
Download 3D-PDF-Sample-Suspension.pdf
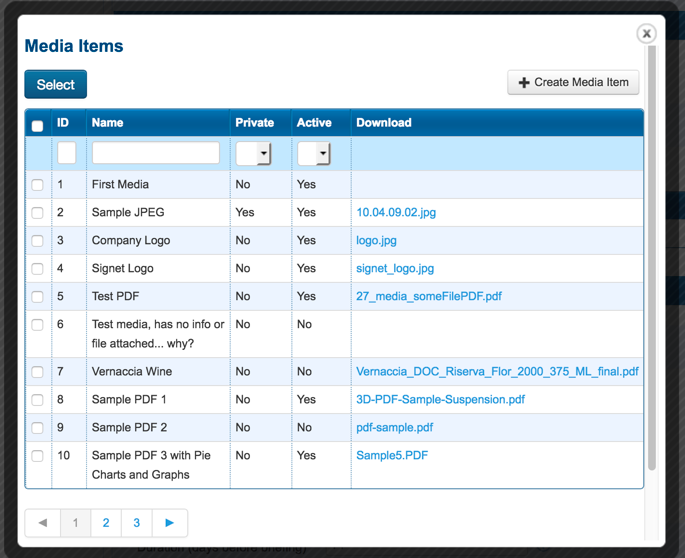tap(440, 400)
